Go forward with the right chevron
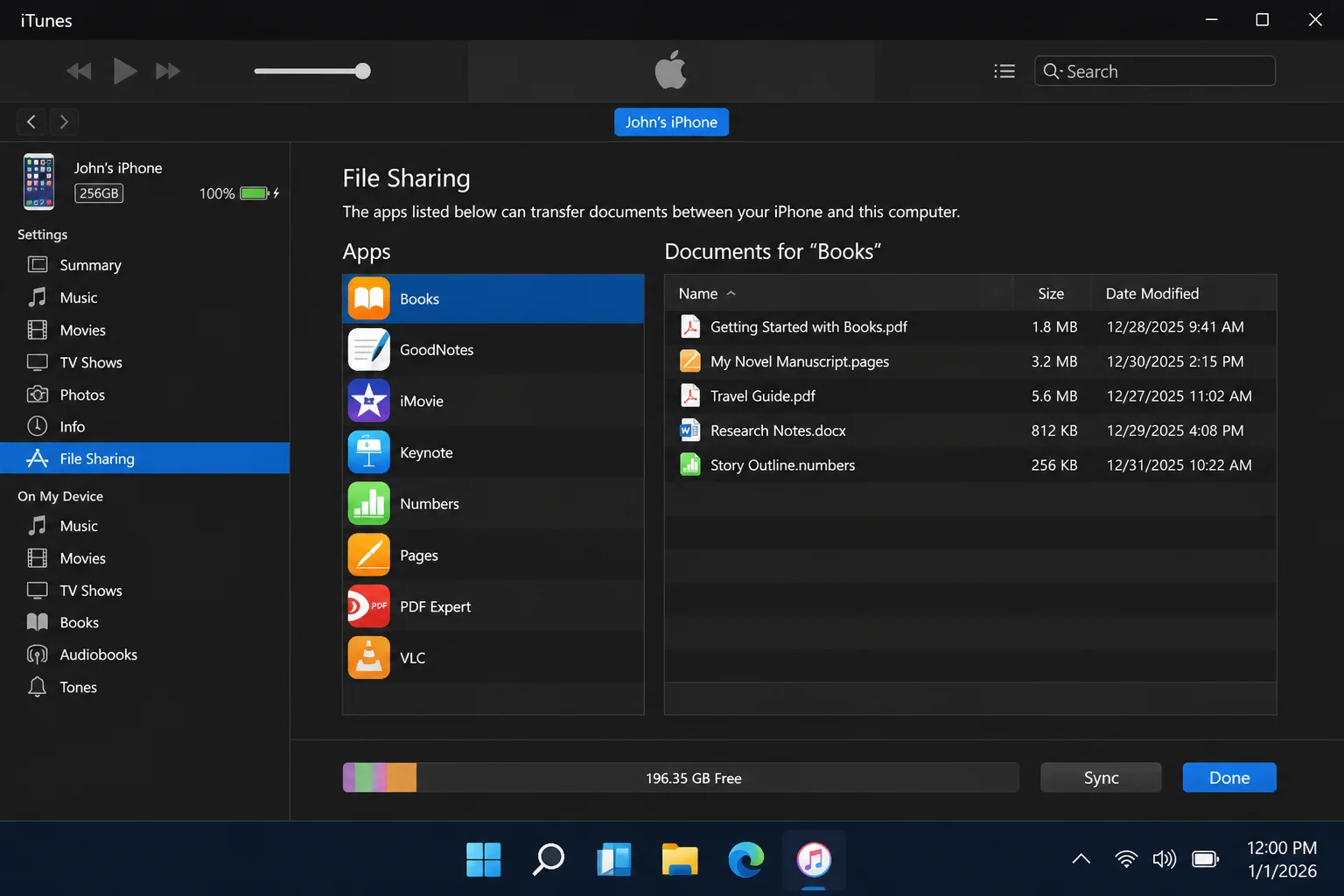Screen dimensions: 1344x896 [64, 122]
